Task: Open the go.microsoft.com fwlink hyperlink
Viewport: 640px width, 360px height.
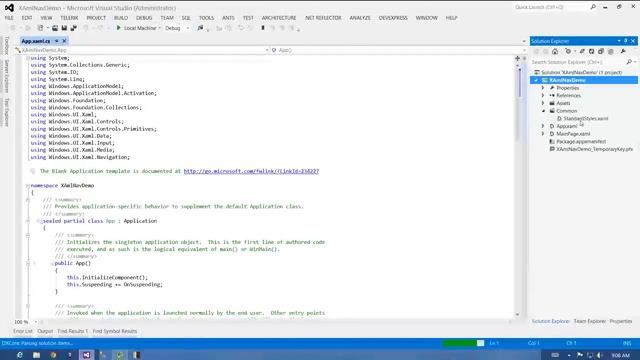Action: [x=251, y=171]
